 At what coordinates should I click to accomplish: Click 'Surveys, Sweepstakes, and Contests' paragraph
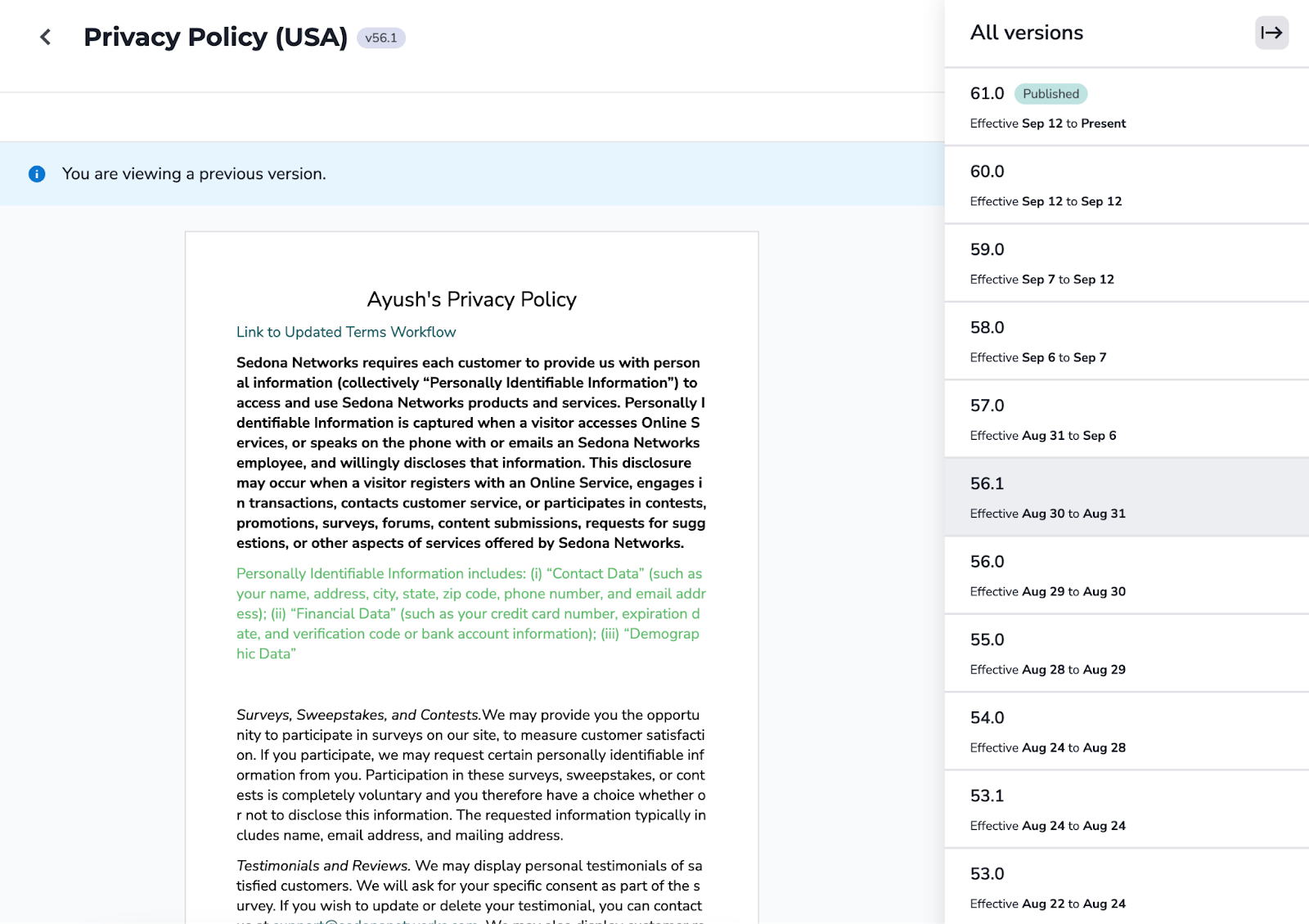pyautogui.click(x=471, y=775)
